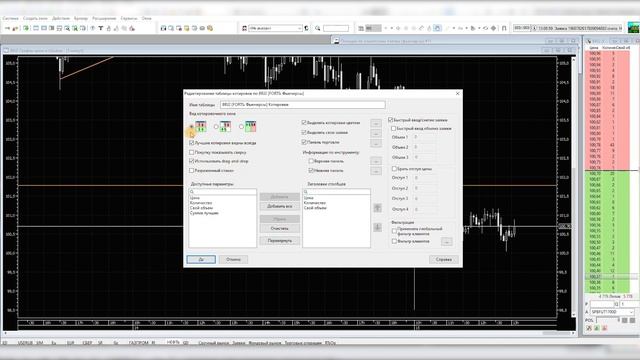This screenshot has height=360, width=640.
Task: Click the highlighted active icon in the chart toolbar
Action: click(x=437, y=28)
